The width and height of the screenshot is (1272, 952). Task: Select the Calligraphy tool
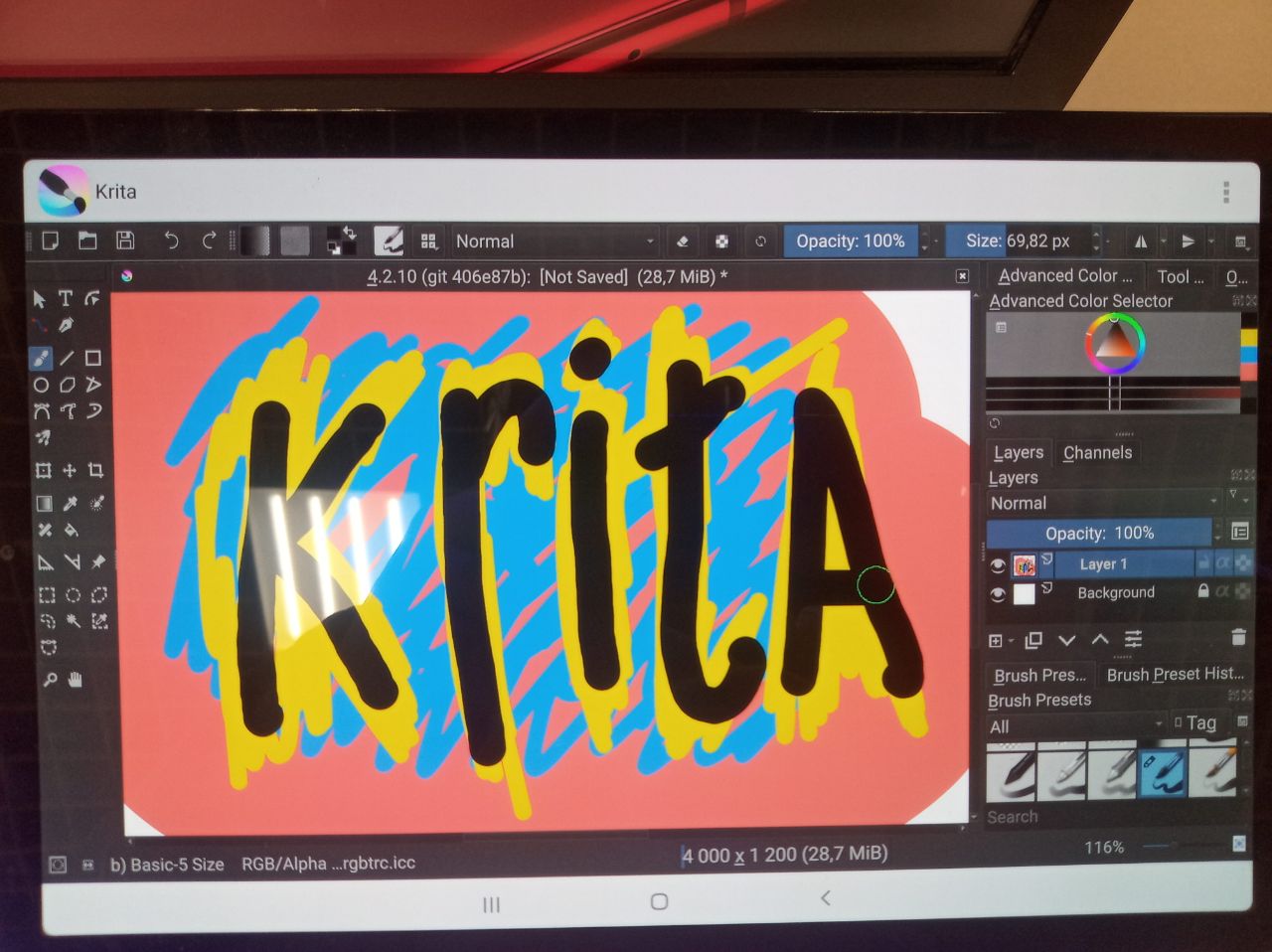pos(66,325)
